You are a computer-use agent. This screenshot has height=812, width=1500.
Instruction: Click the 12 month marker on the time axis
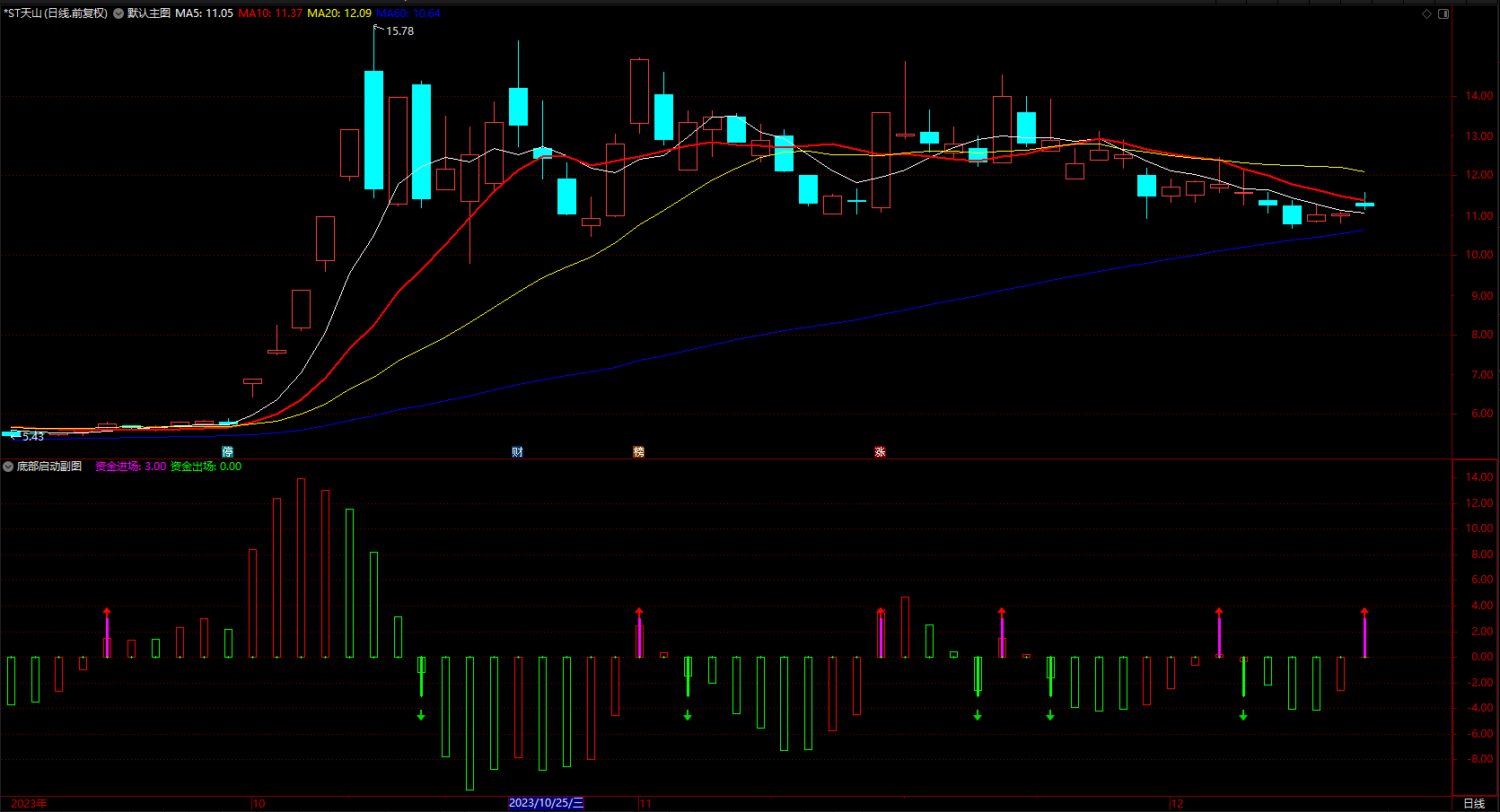pos(1177,804)
